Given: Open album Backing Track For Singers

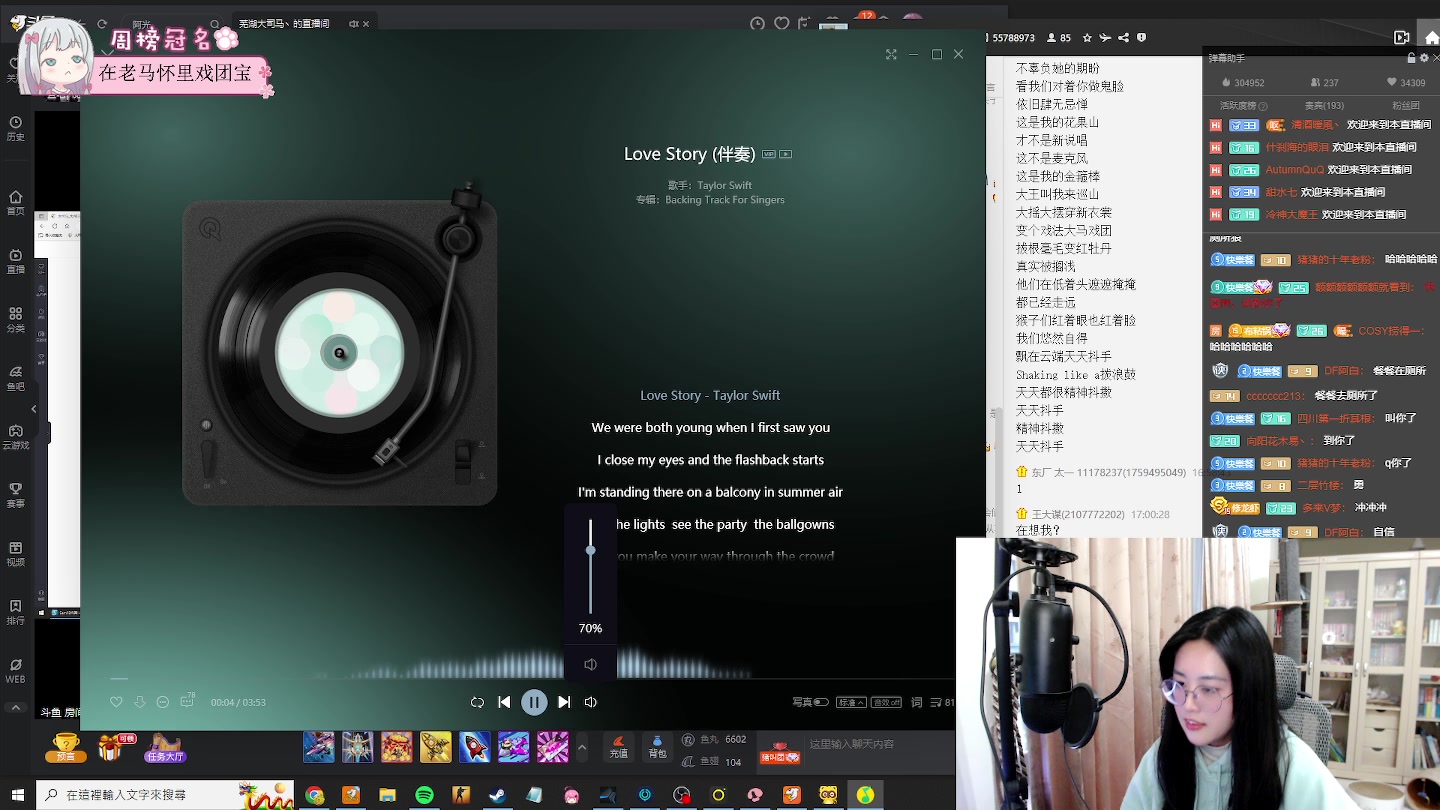Looking at the screenshot, I should [x=725, y=200].
